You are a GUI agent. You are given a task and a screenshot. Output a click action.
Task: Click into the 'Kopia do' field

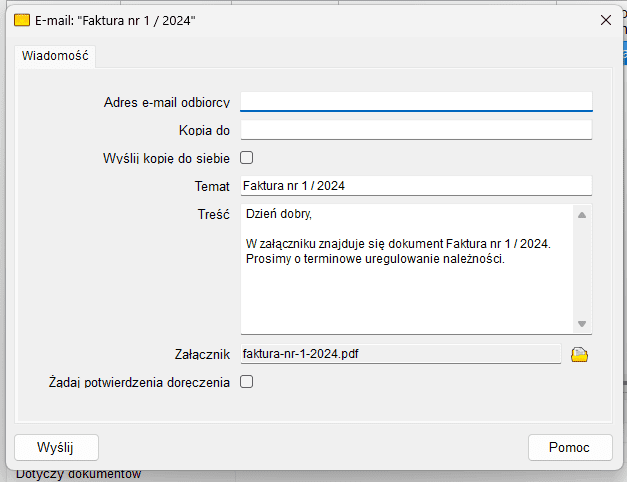(x=416, y=130)
